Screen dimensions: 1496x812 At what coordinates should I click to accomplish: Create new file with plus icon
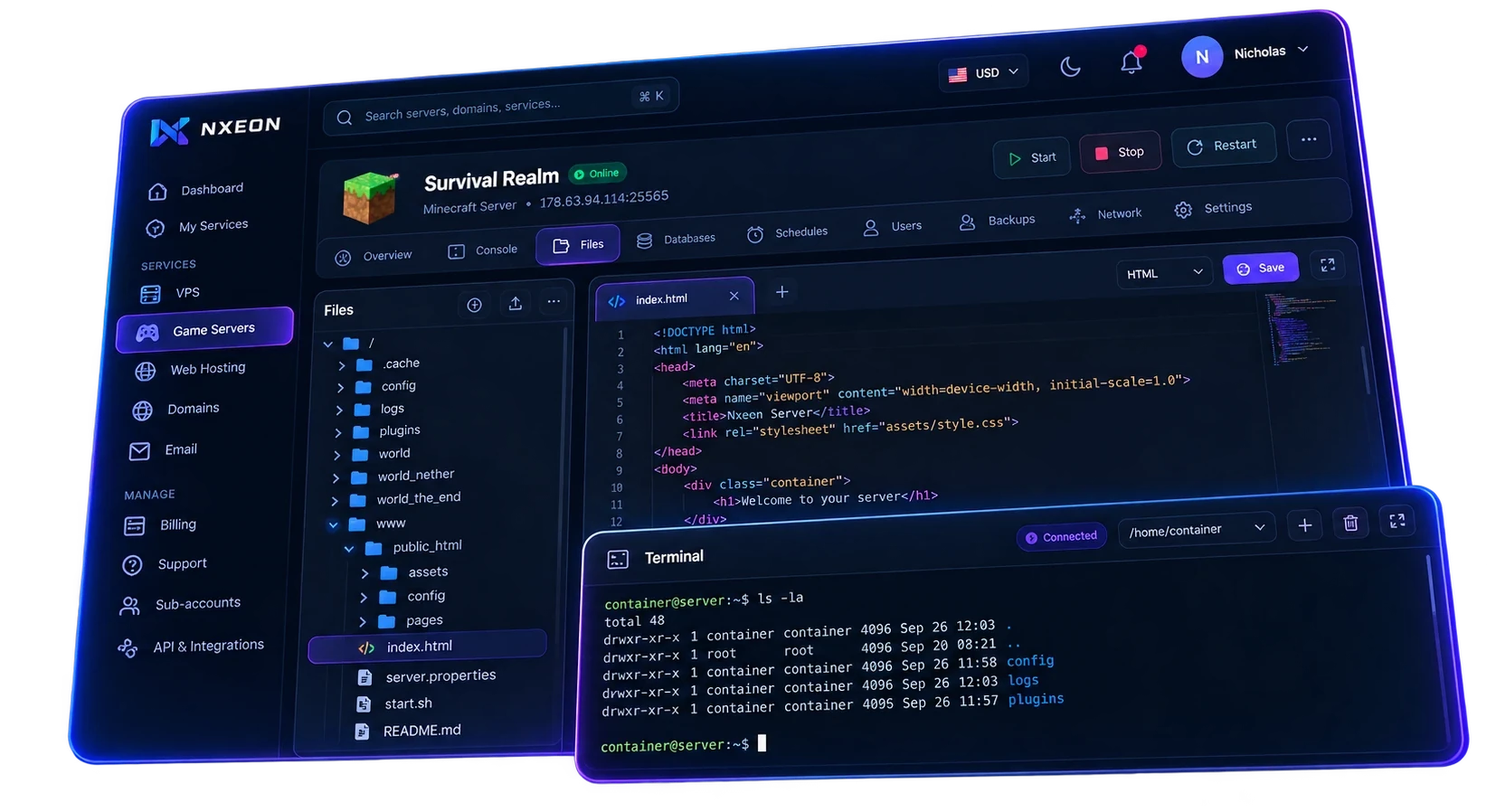tap(474, 306)
